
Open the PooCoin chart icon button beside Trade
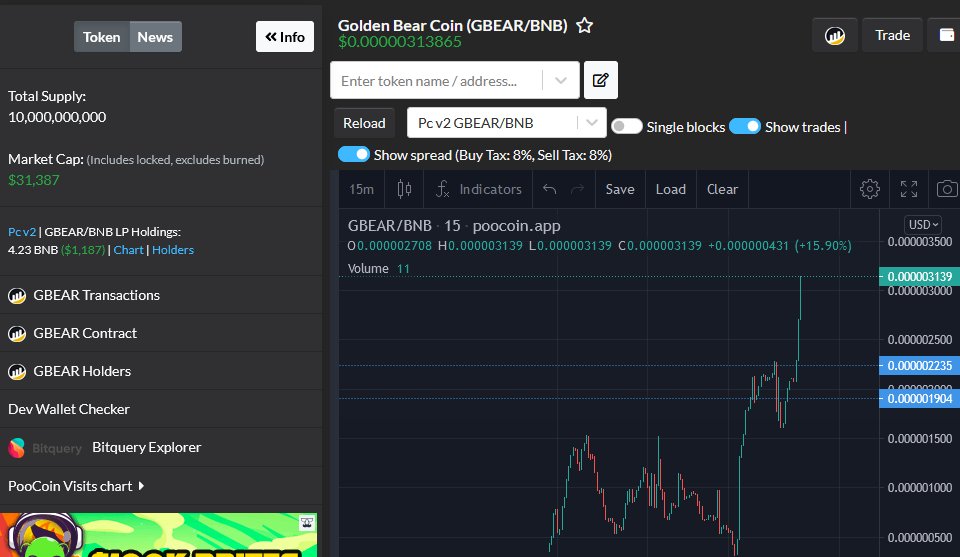pos(834,36)
